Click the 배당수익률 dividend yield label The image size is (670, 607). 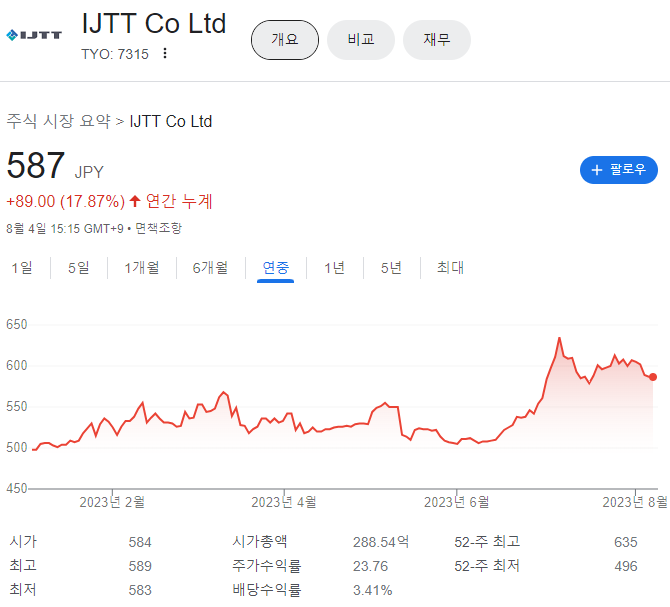tap(267, 589)
